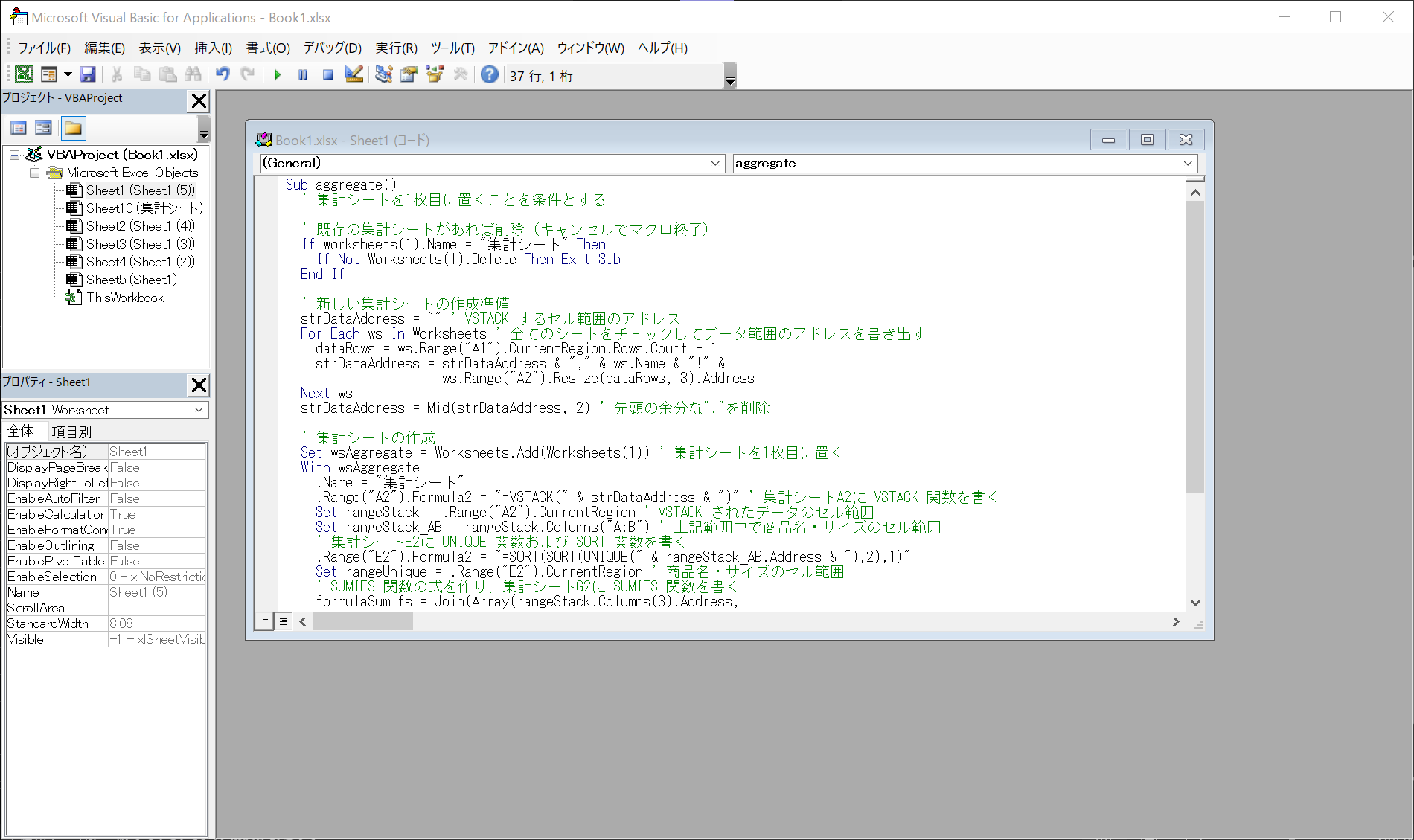Collapse the VBAProject (Book1.xlsx) tree node
Screen dimensions: 1414x840
14,155
